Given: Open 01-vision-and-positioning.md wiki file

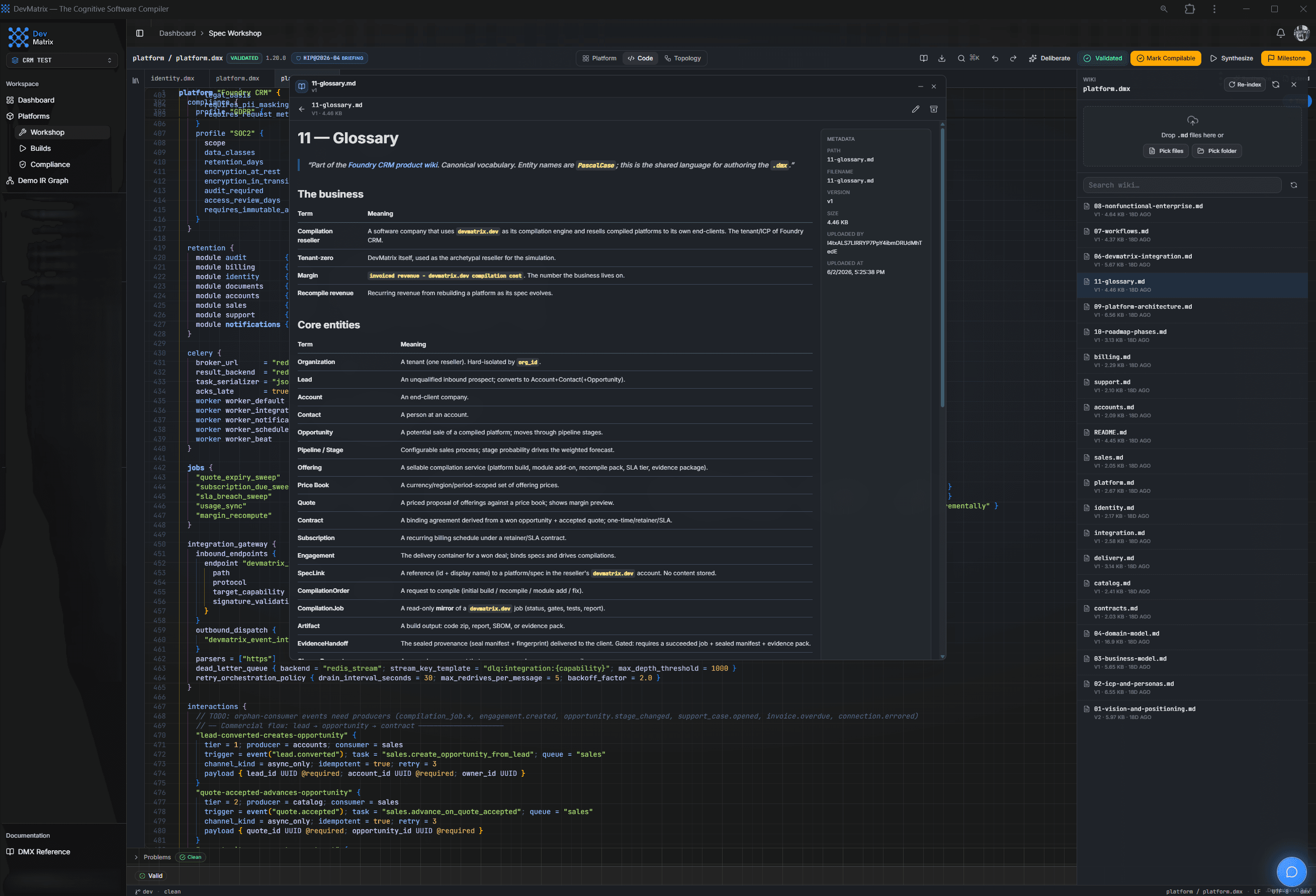Looking at the screenshot, I should tap(1193, 713).
